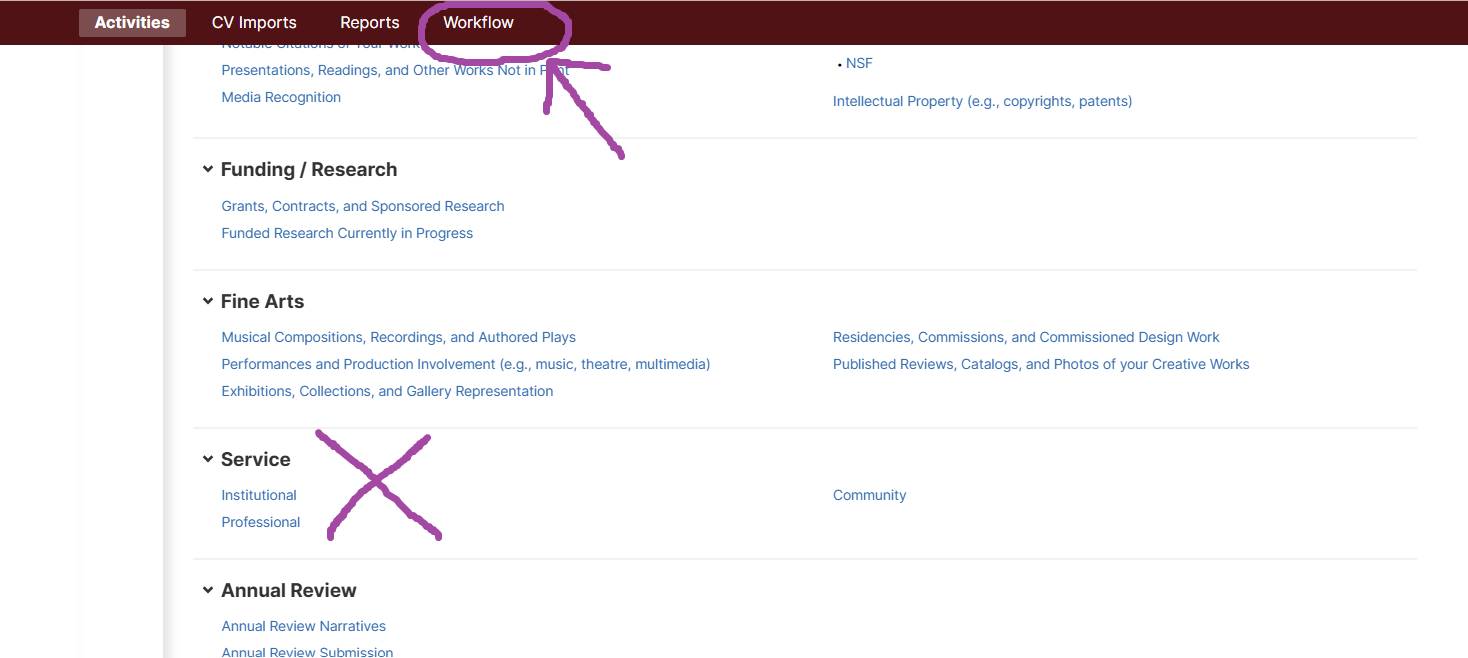Image resolution: width=1468 pixels, height=658 pixels.
Task: Select the Activities tab
Action: (x=132, y=22)
